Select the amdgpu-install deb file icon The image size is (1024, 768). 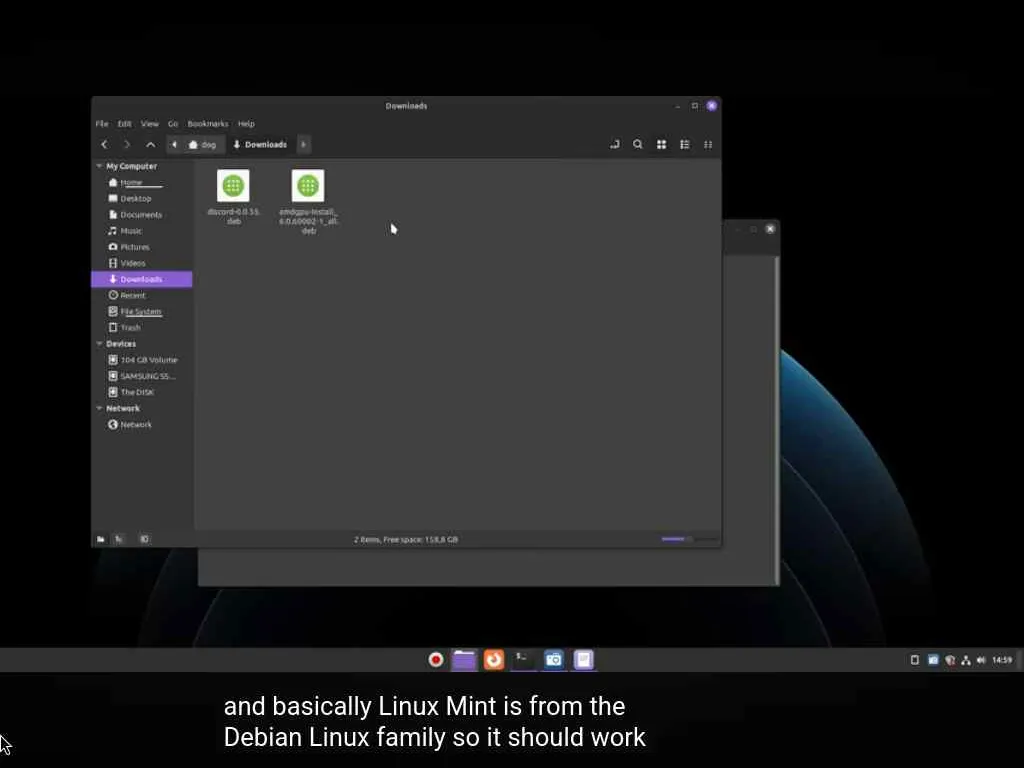tap(308, 186)
